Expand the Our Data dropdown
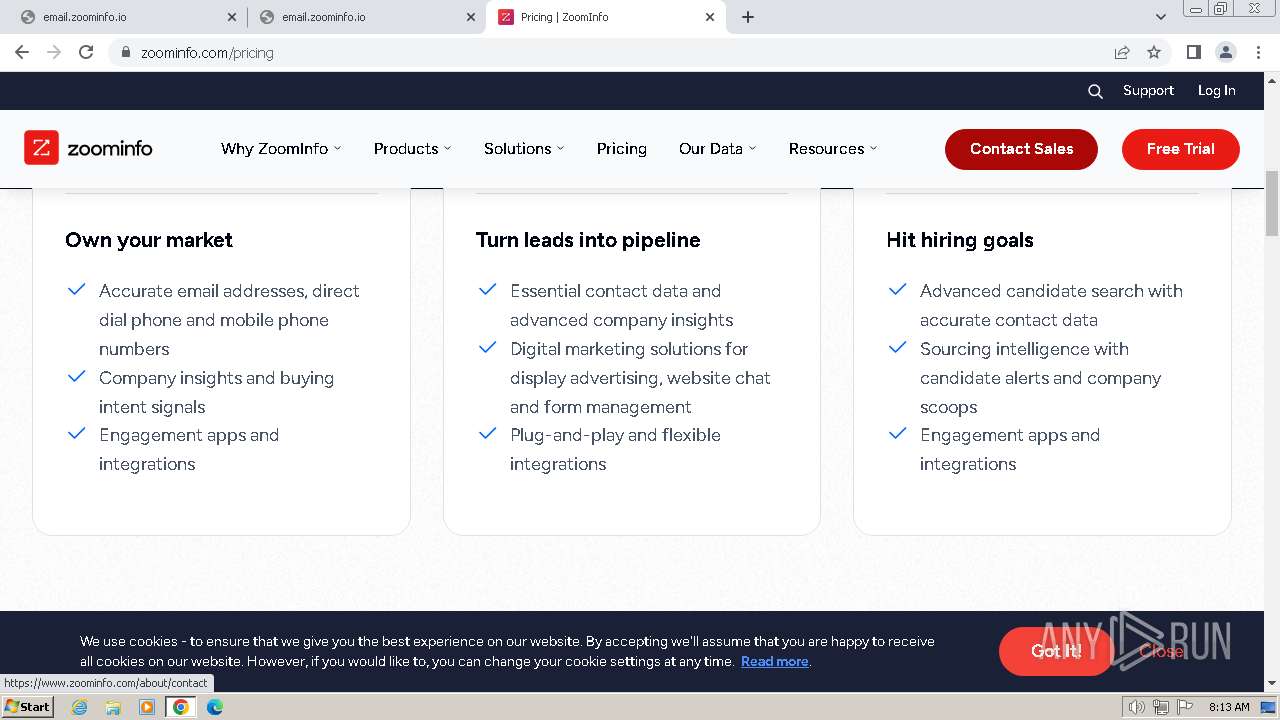1280x720 pixels. tap(717, 148)
